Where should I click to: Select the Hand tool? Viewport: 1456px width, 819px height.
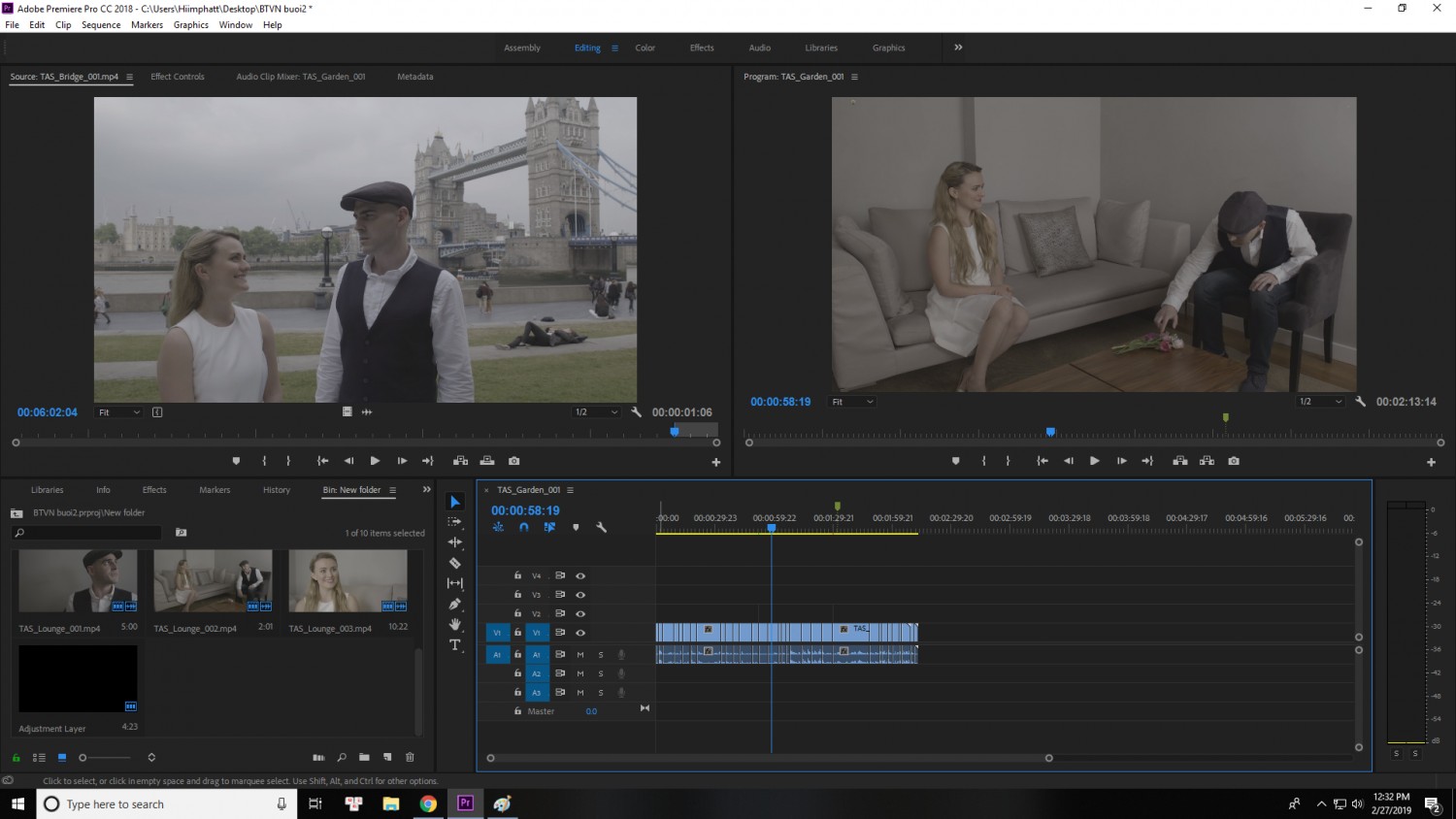point(455,624)
